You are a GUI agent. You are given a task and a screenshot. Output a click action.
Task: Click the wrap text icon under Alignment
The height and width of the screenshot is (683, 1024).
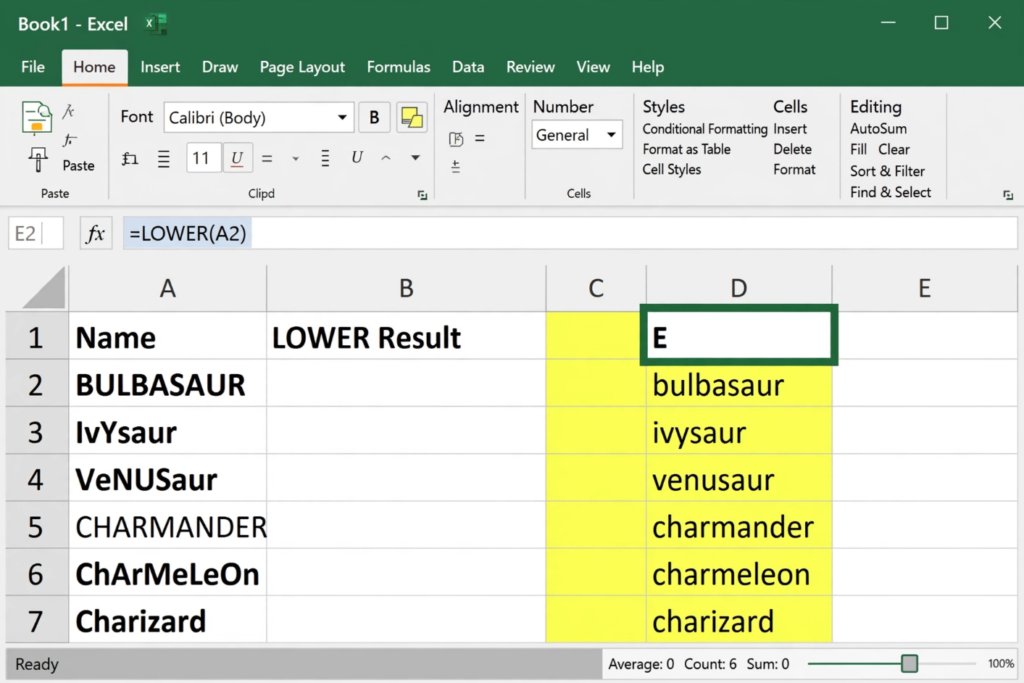tap(456, 138)
